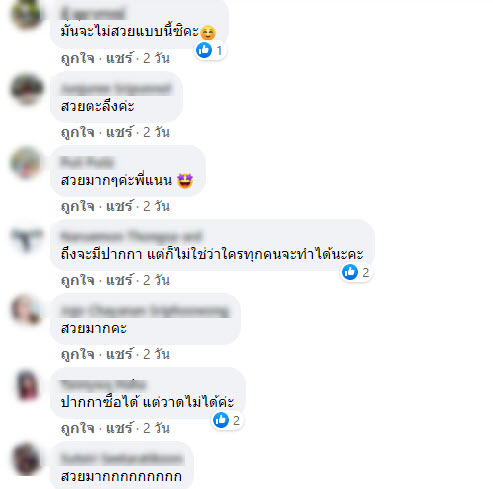Open the blurred author name above ถึงจะมีปากกา comment

pyautogui.click(x=131, y=236)
